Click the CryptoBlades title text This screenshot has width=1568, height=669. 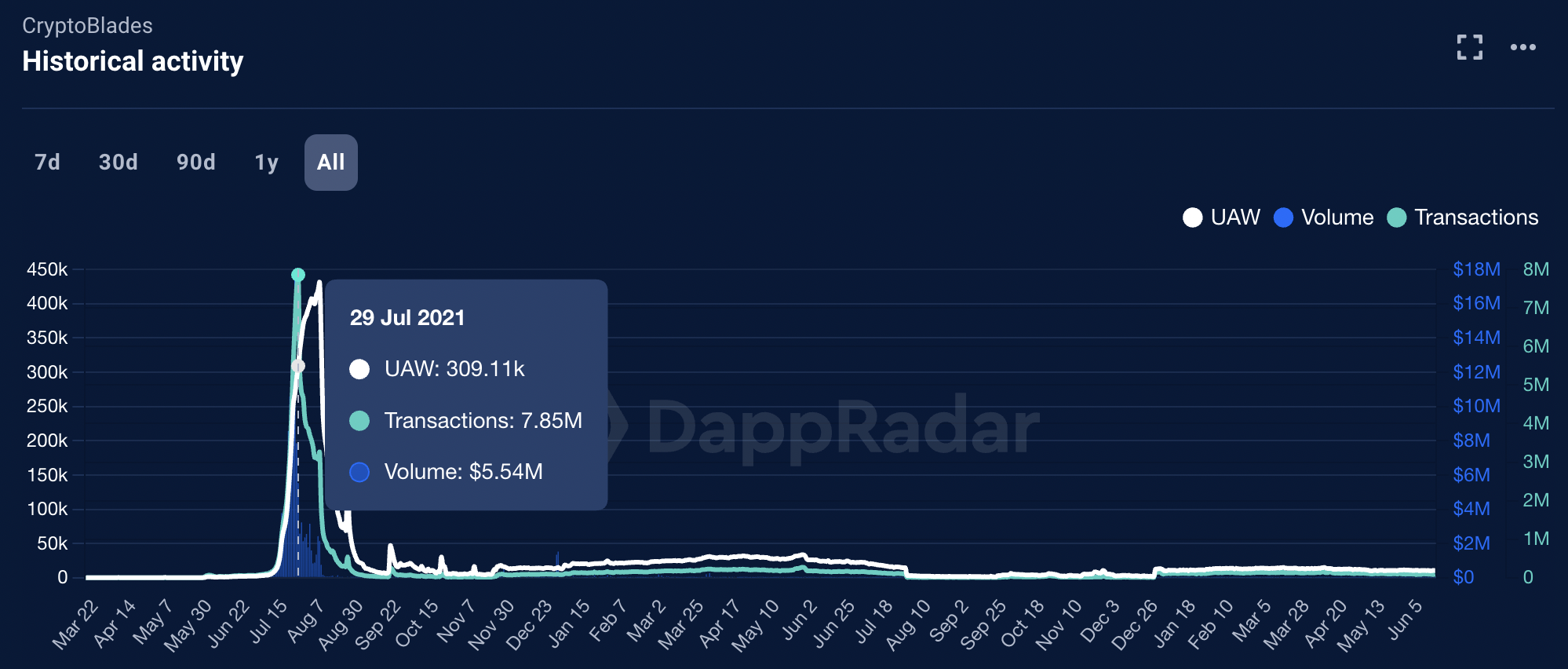click(87, 26)
